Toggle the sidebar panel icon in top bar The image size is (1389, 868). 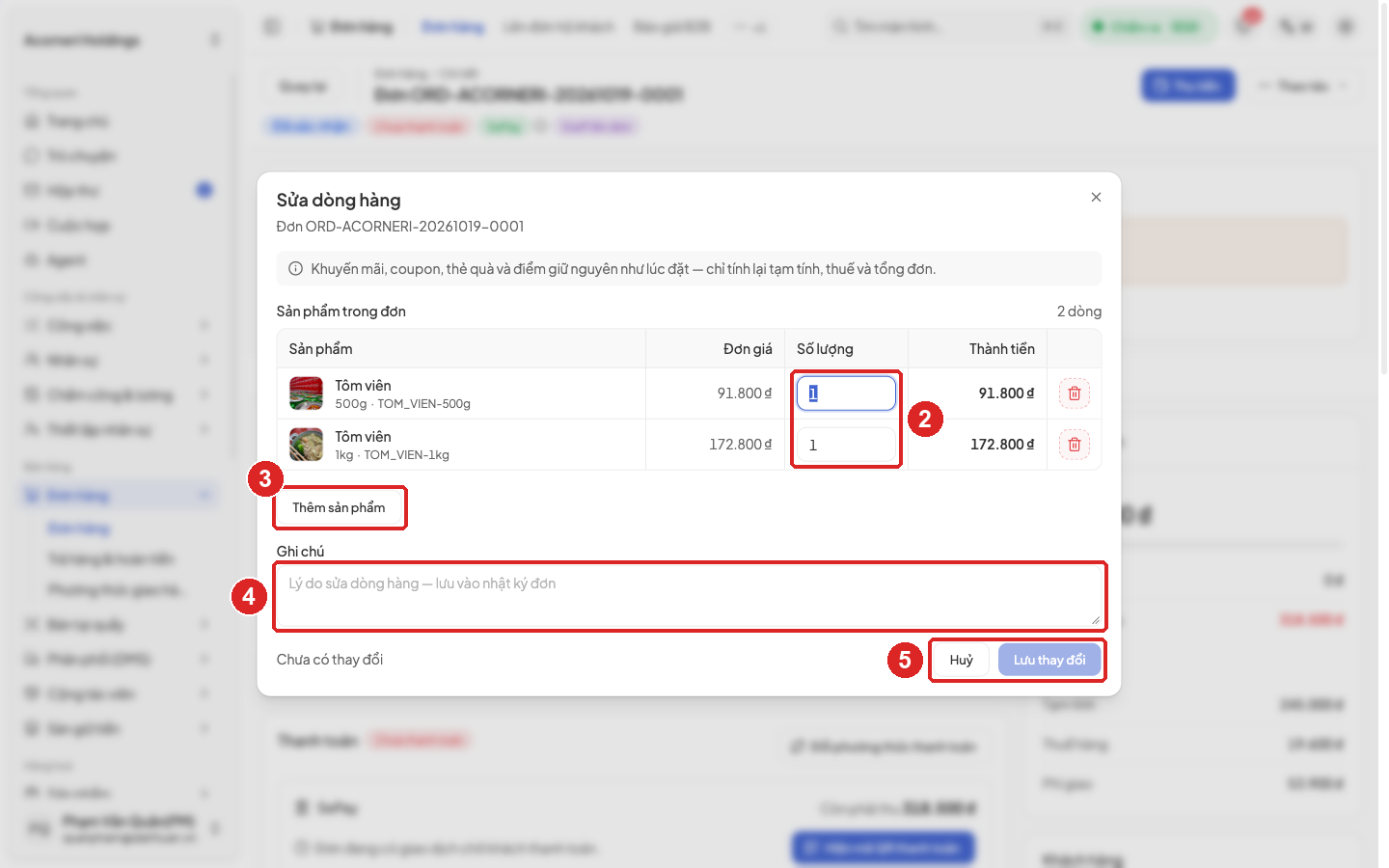point(272,27)
